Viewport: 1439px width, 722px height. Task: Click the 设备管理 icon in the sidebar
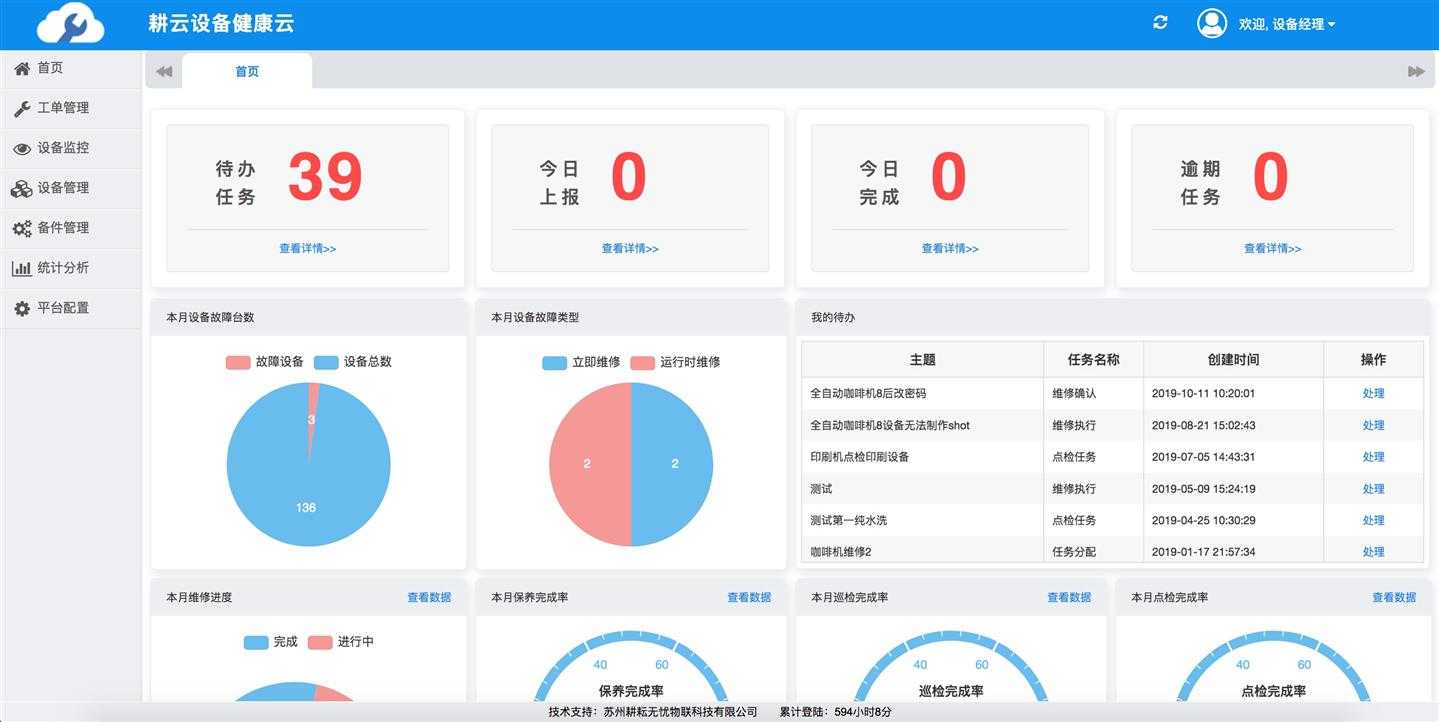(x=22, y=188)
